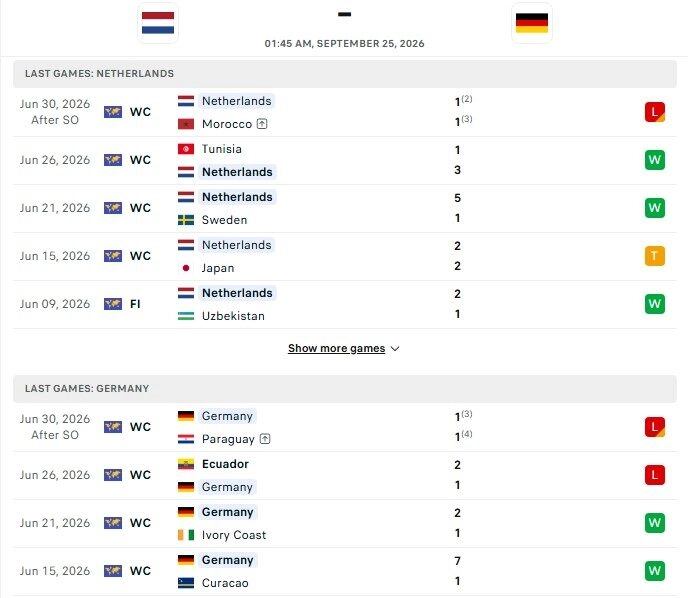Select Last Games: Netherlands section header
Viewport: 688px width, 598px height.
pos(344,74)
